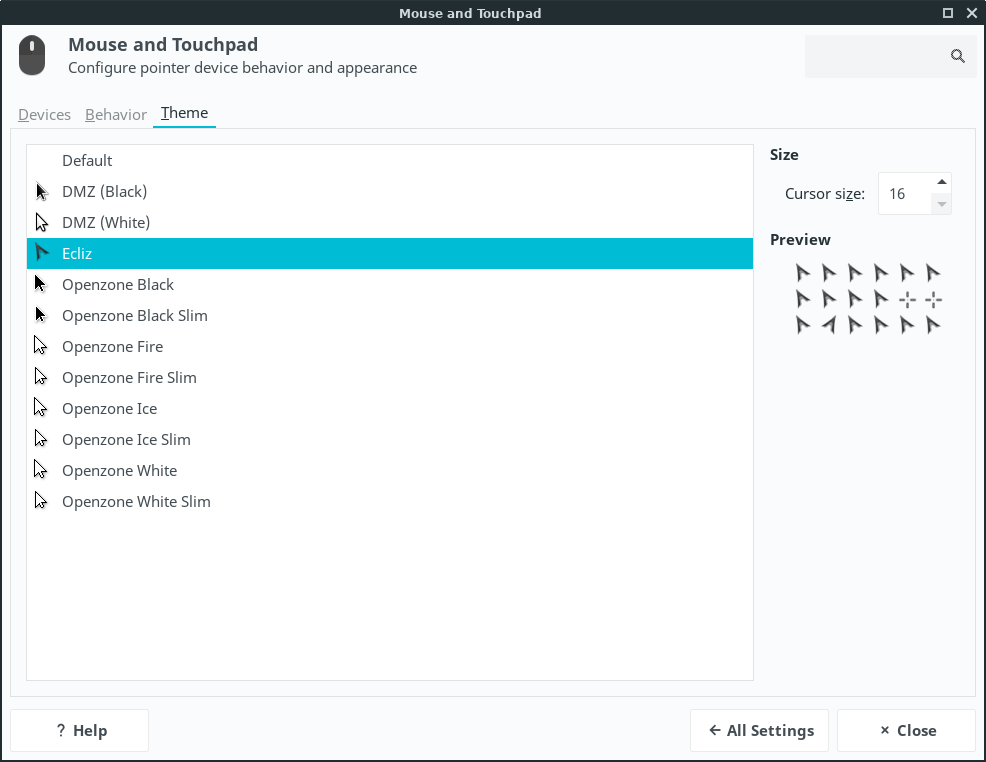Open the Behavior tab
The image size is (986, 762).
[x=116, y=115]
